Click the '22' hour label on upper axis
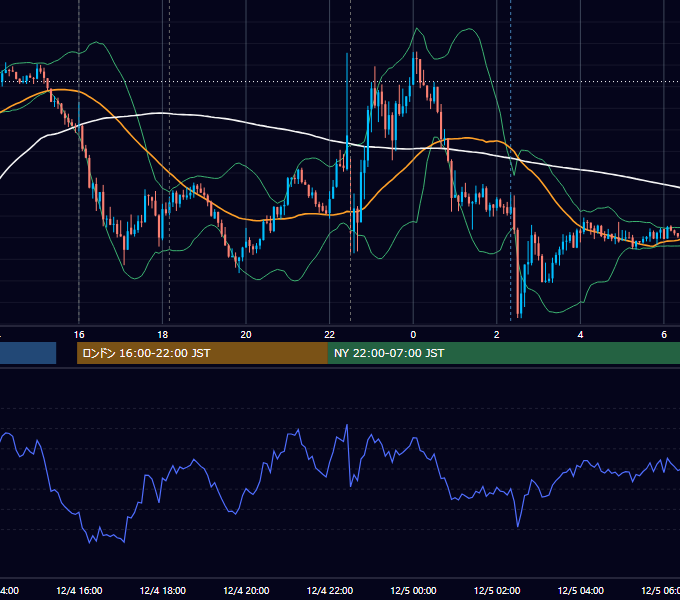 (330, 334)
